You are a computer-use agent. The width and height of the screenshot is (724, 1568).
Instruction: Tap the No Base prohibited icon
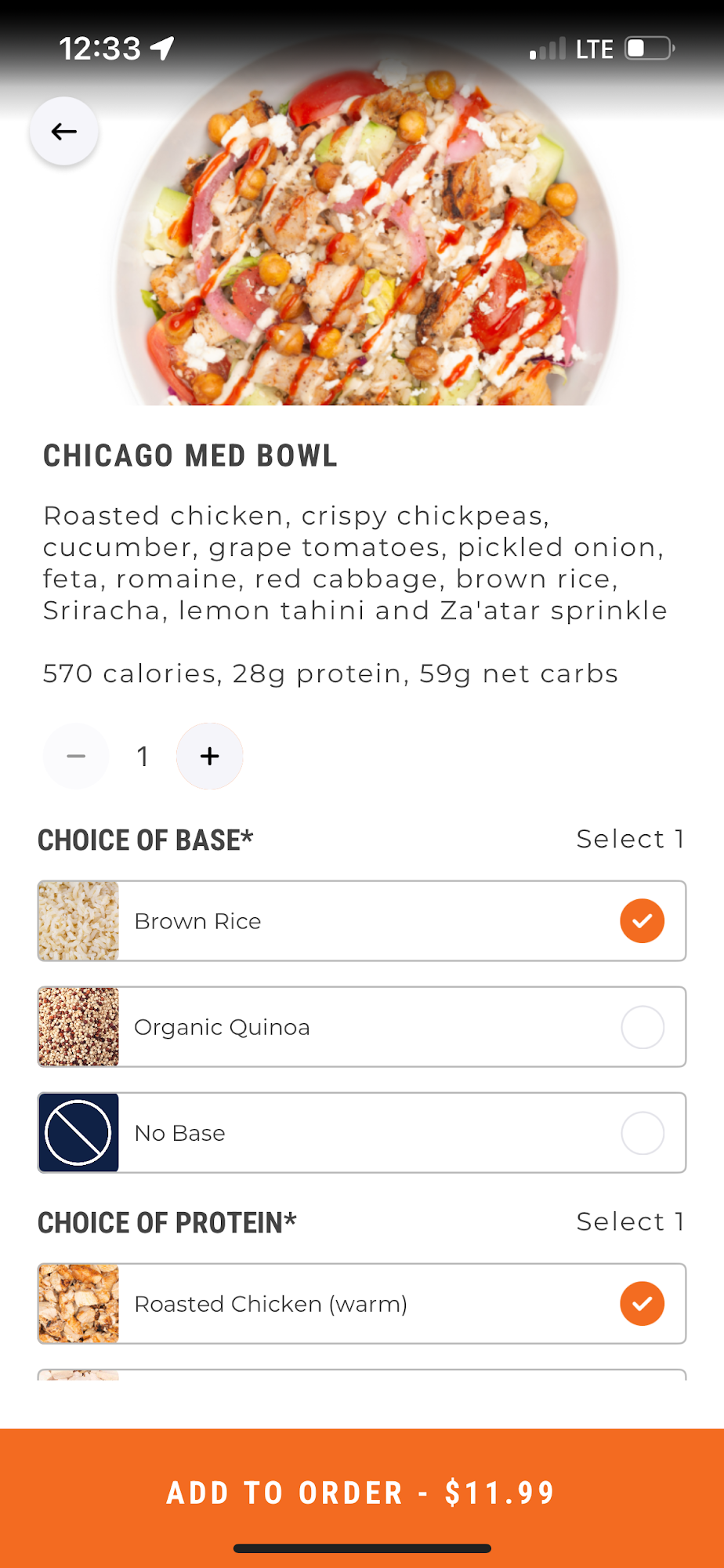[x=79, y=1133]
